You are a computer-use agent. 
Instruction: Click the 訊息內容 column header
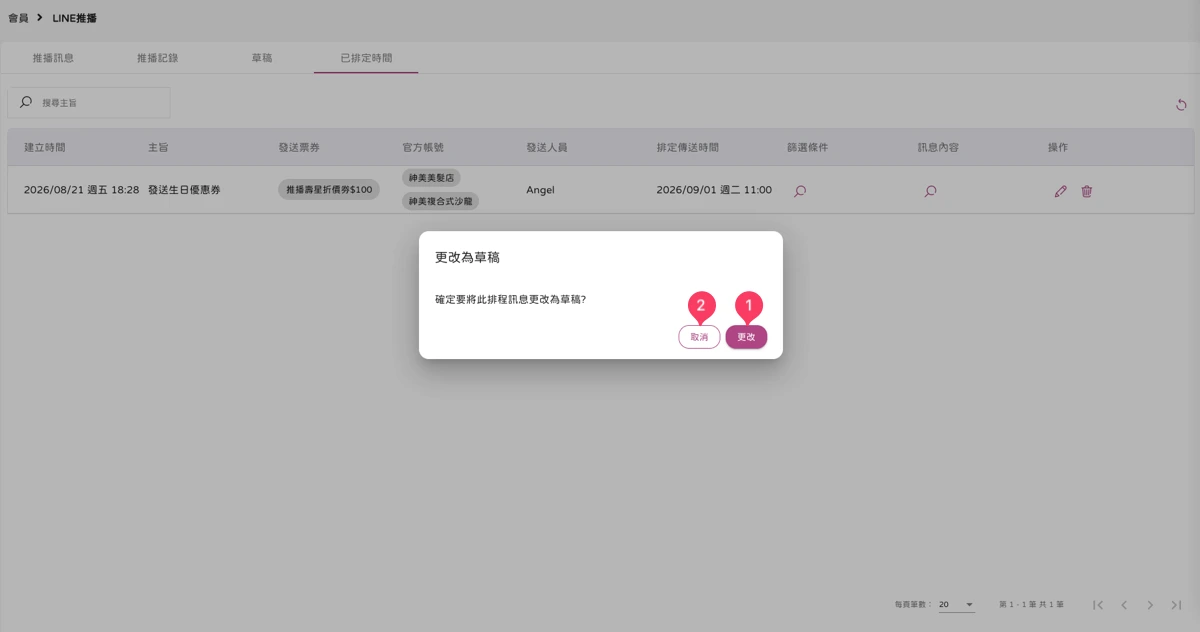[x=938, y=147]
